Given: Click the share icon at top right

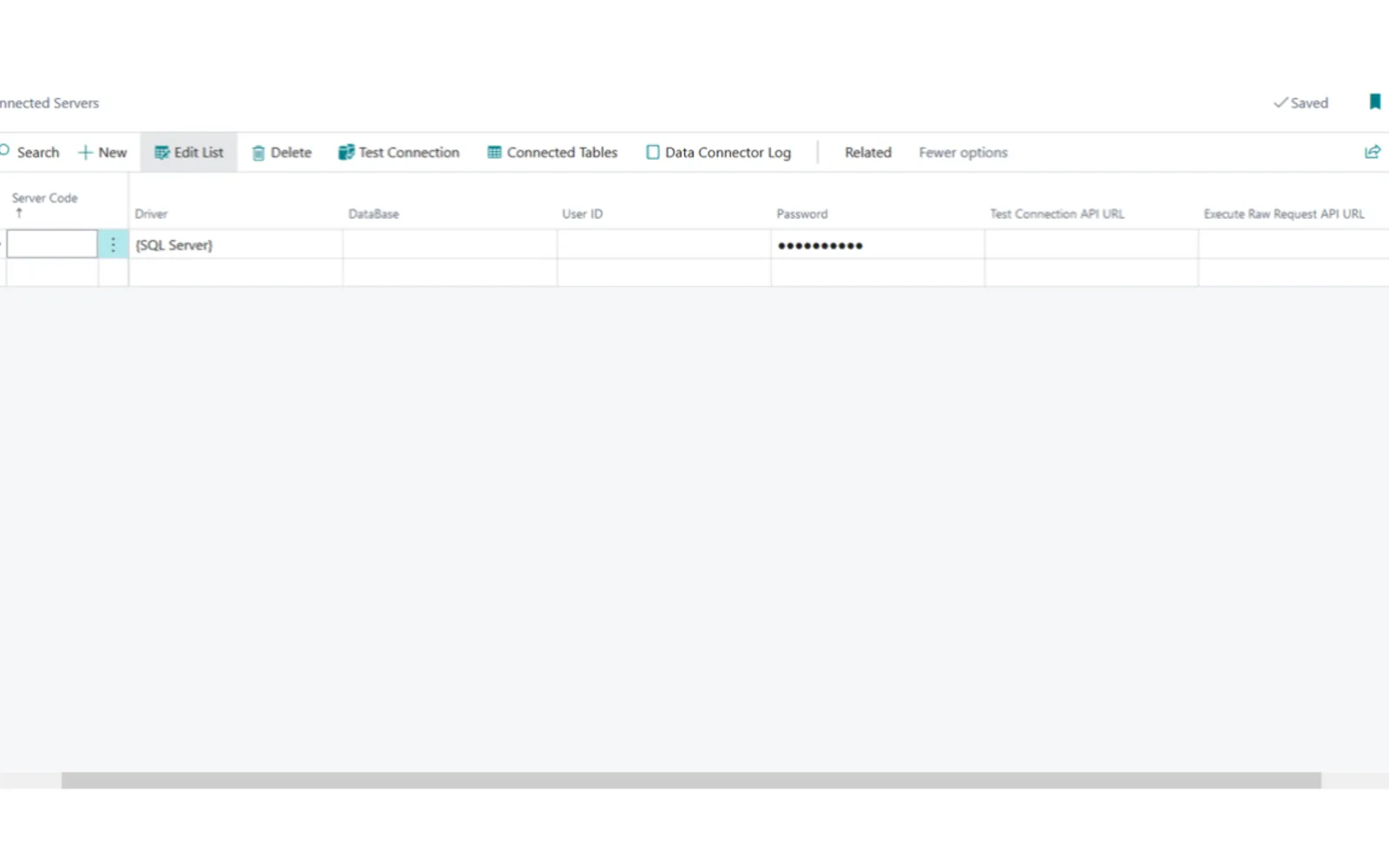Looking at the screenshot, I should tap(1373, 152).
